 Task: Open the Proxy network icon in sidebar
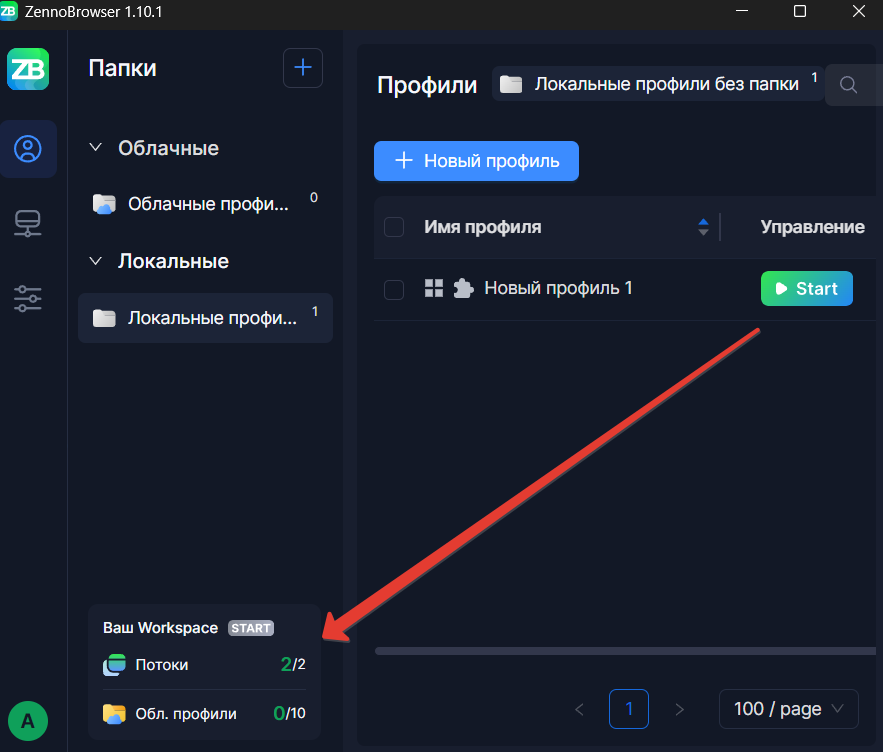28,224
